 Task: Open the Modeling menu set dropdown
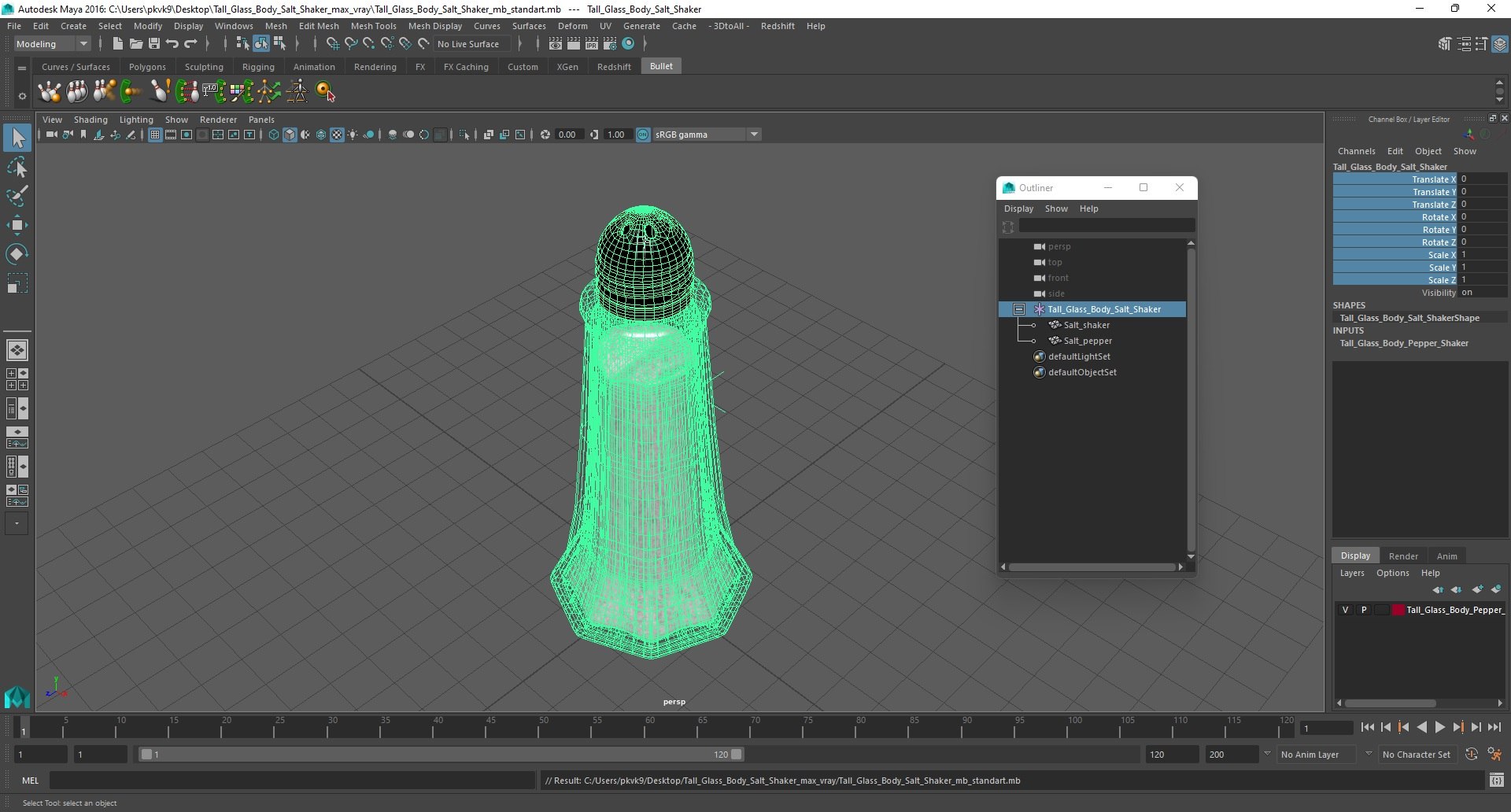tap(52, 44)
